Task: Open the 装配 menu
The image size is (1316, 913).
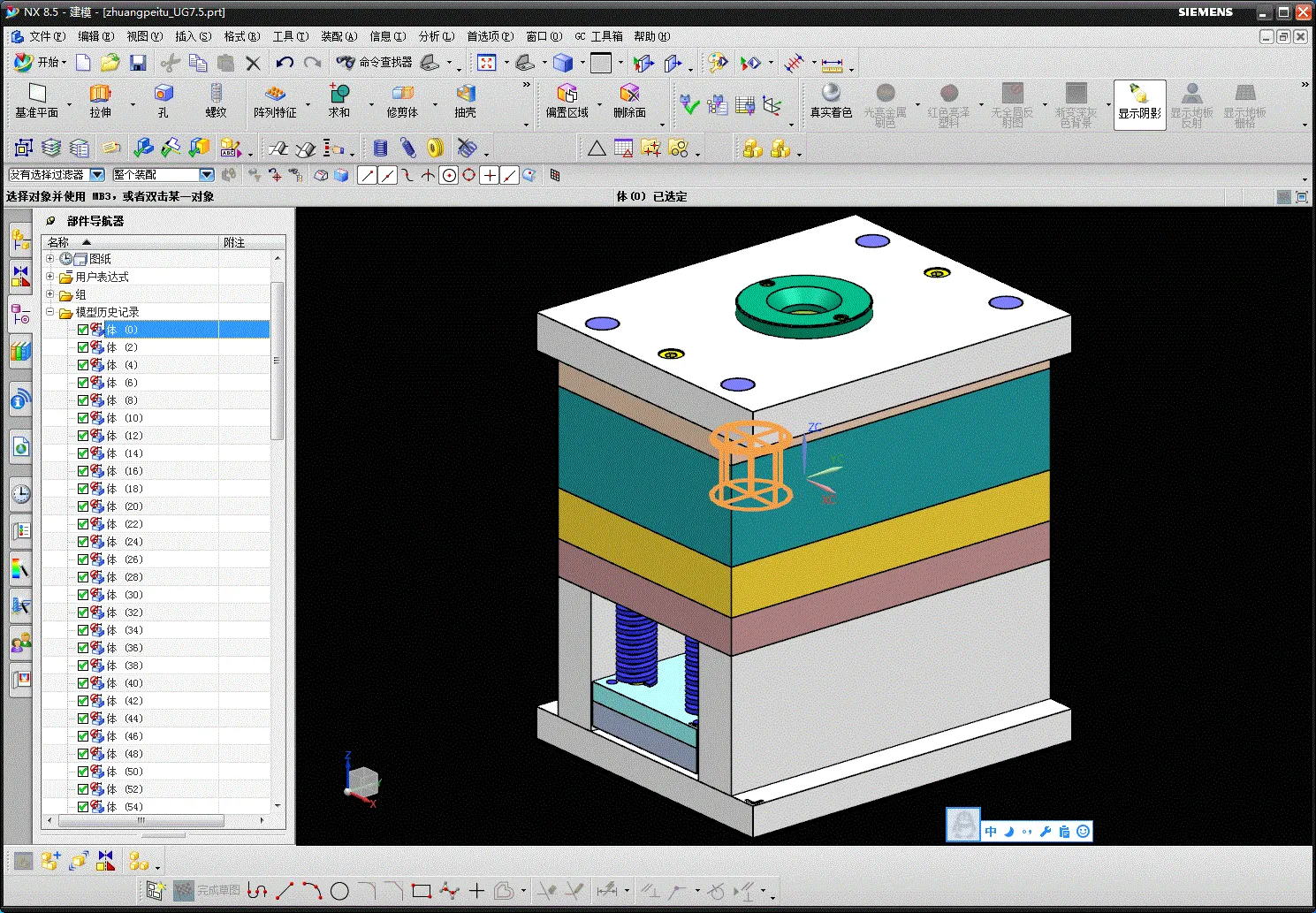Action: pos(339,36)
